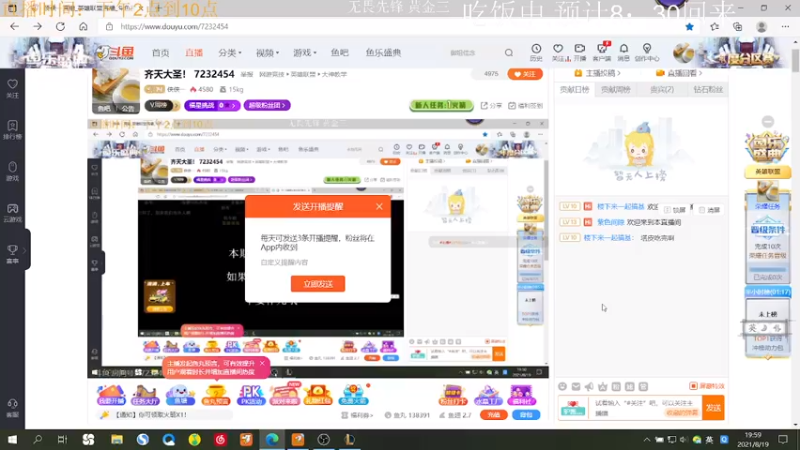Image resolution: width=800 pixels, height=450 pixels.
Task: Switch to the 贵宾(2) tab
Action: pyautogui.click(x=662, y=89)
